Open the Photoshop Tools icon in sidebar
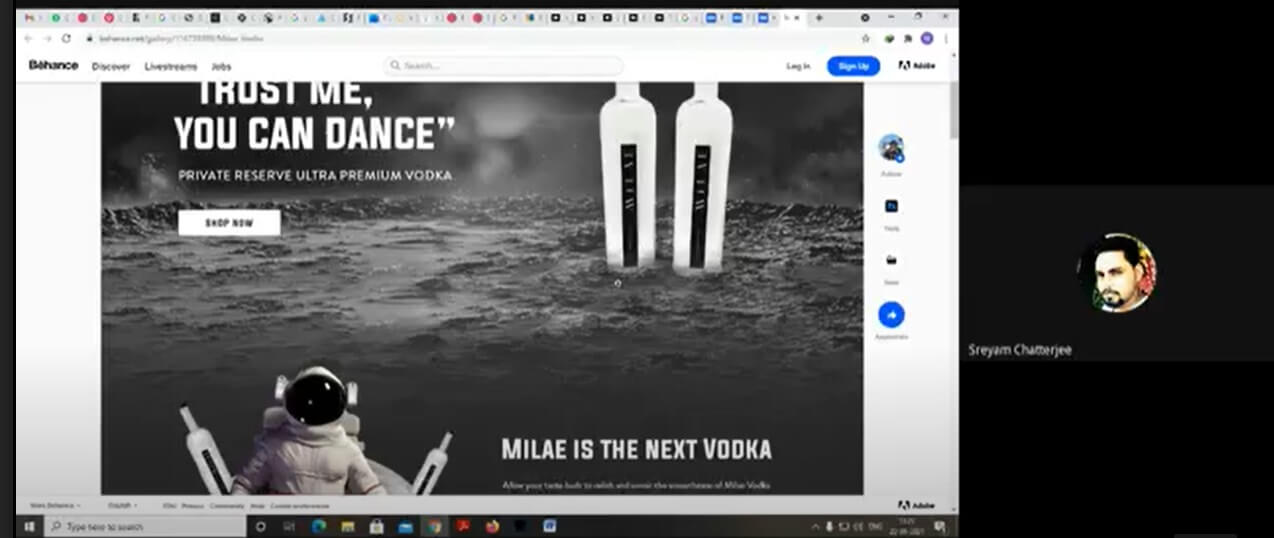1274x538 pixels. 891,207
